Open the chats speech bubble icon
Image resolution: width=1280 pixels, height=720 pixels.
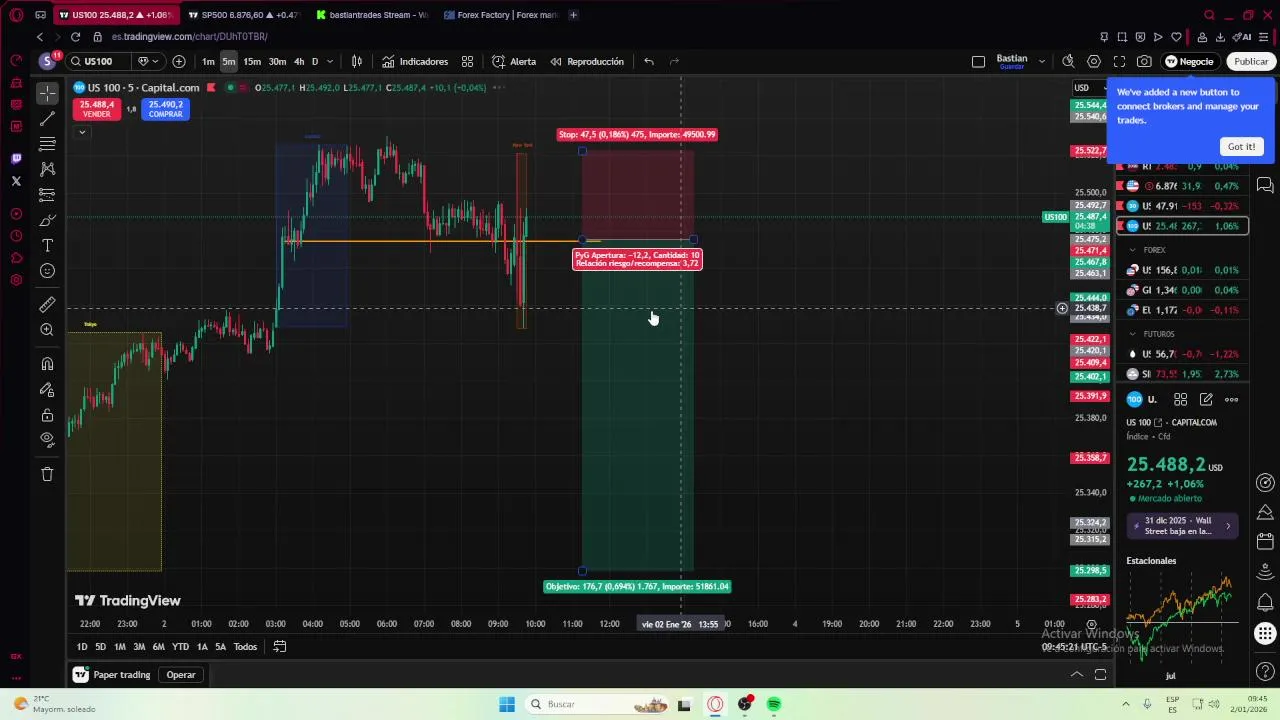pyautogui.click(x=1265, y=185)
